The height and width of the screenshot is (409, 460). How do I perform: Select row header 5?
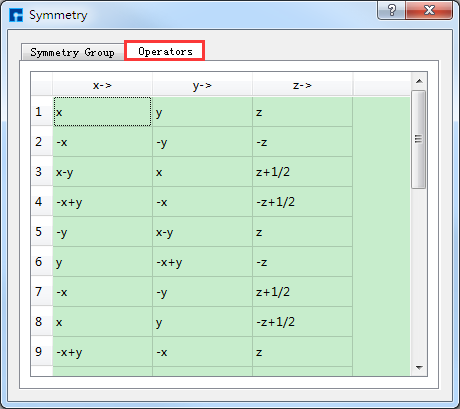(x=42, y=231)
